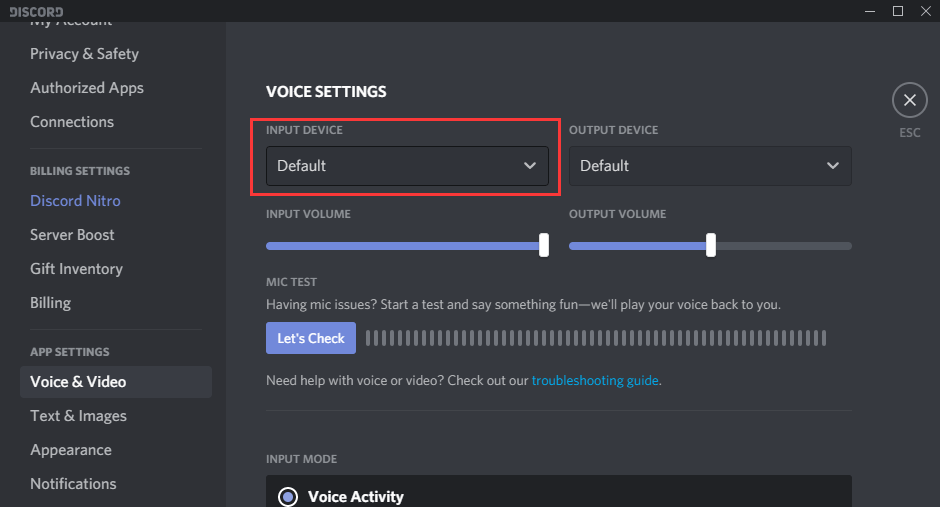Image resolution: width=940 pixels, height=507 pixels.
Task: Open Server Boost settings
Action: [72, 235]
